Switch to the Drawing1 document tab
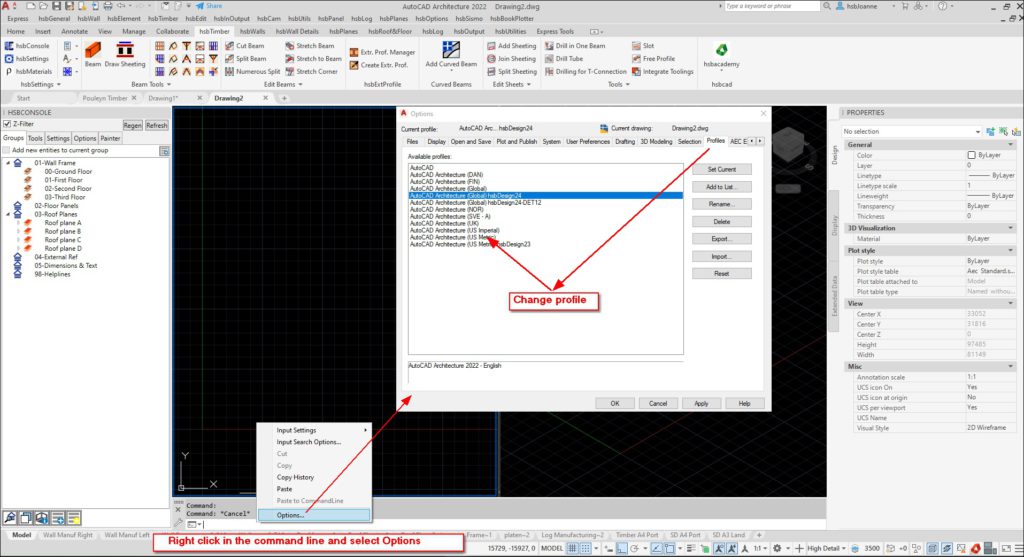Screen dimensions: 1024x557 point(163,98)
